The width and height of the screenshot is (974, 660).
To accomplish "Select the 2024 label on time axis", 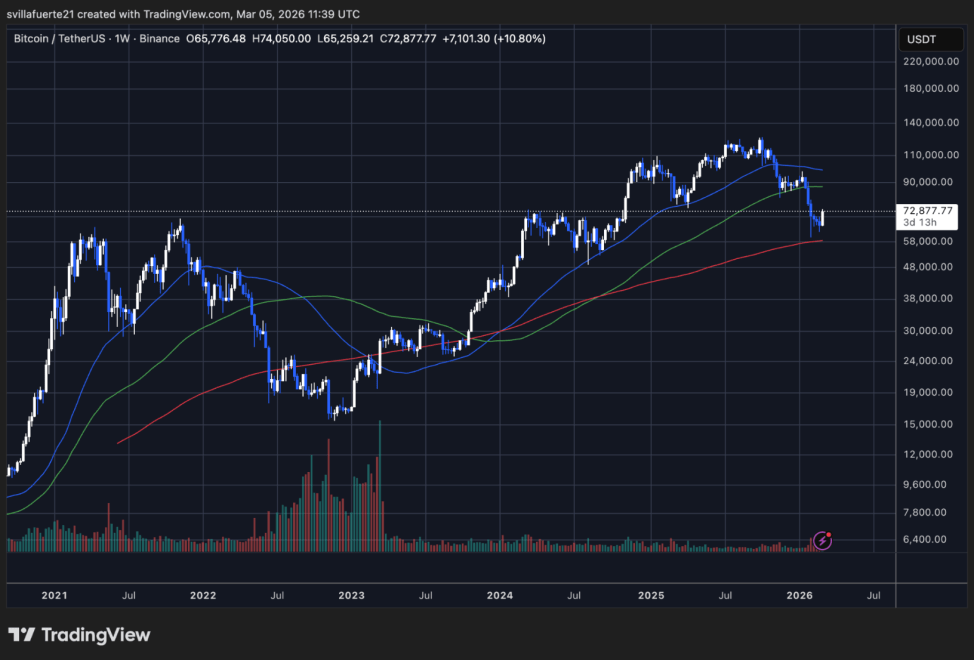I will (500, 595).
